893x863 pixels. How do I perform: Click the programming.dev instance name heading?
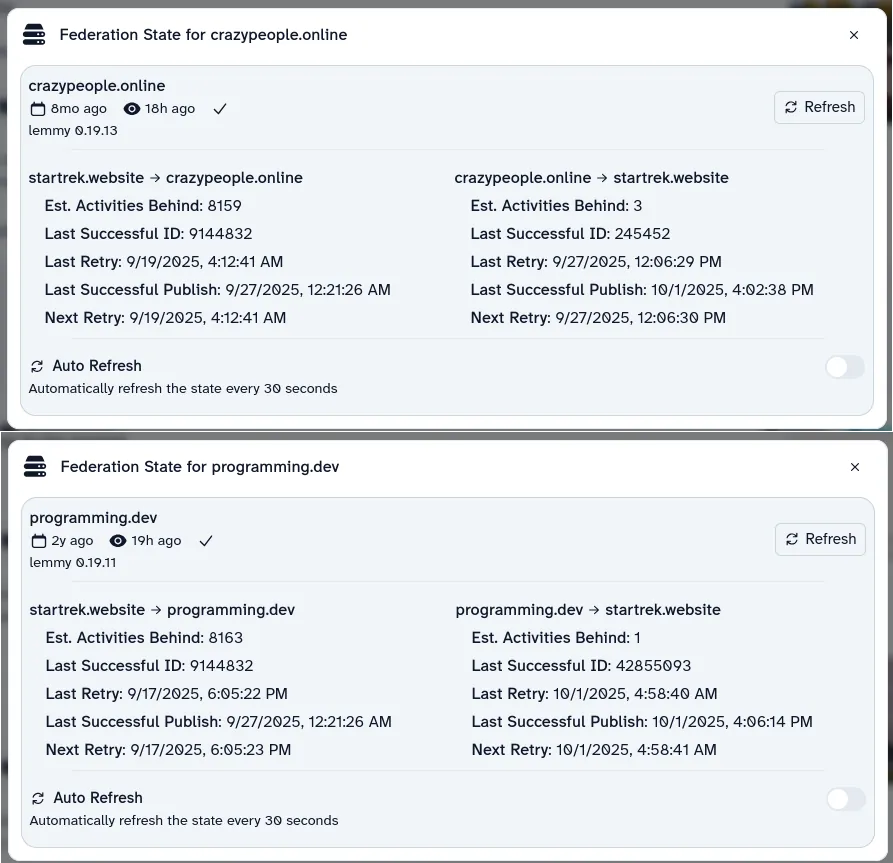93,518
